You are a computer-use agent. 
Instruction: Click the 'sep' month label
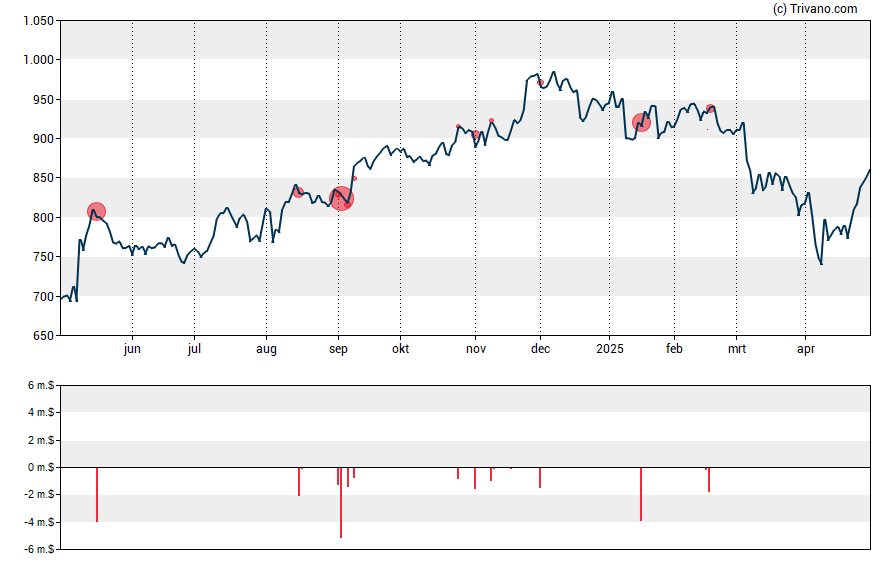coord(339,349)
